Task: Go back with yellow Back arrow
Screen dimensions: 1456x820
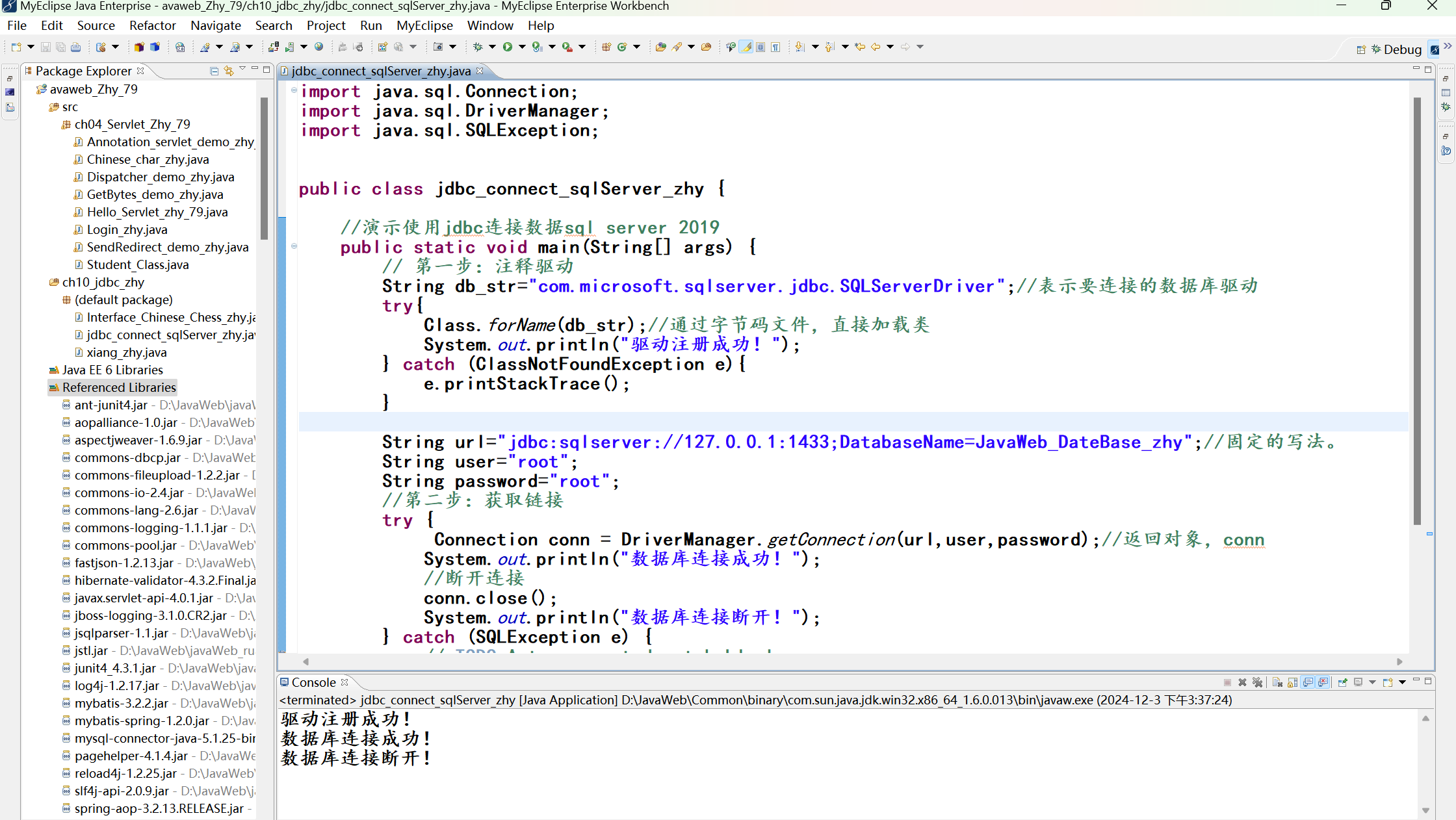Action: [x=876, y=47]
